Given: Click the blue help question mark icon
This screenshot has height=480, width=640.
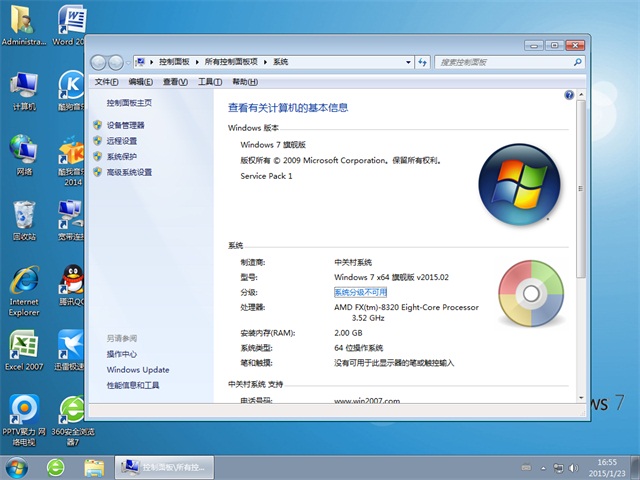Looking at the screenshot, I should coord(569,96).
